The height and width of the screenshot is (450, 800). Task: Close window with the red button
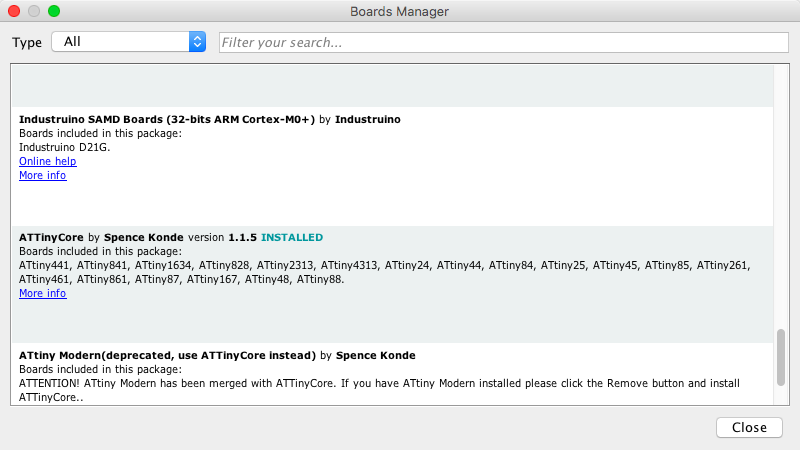tap(14, 11)
